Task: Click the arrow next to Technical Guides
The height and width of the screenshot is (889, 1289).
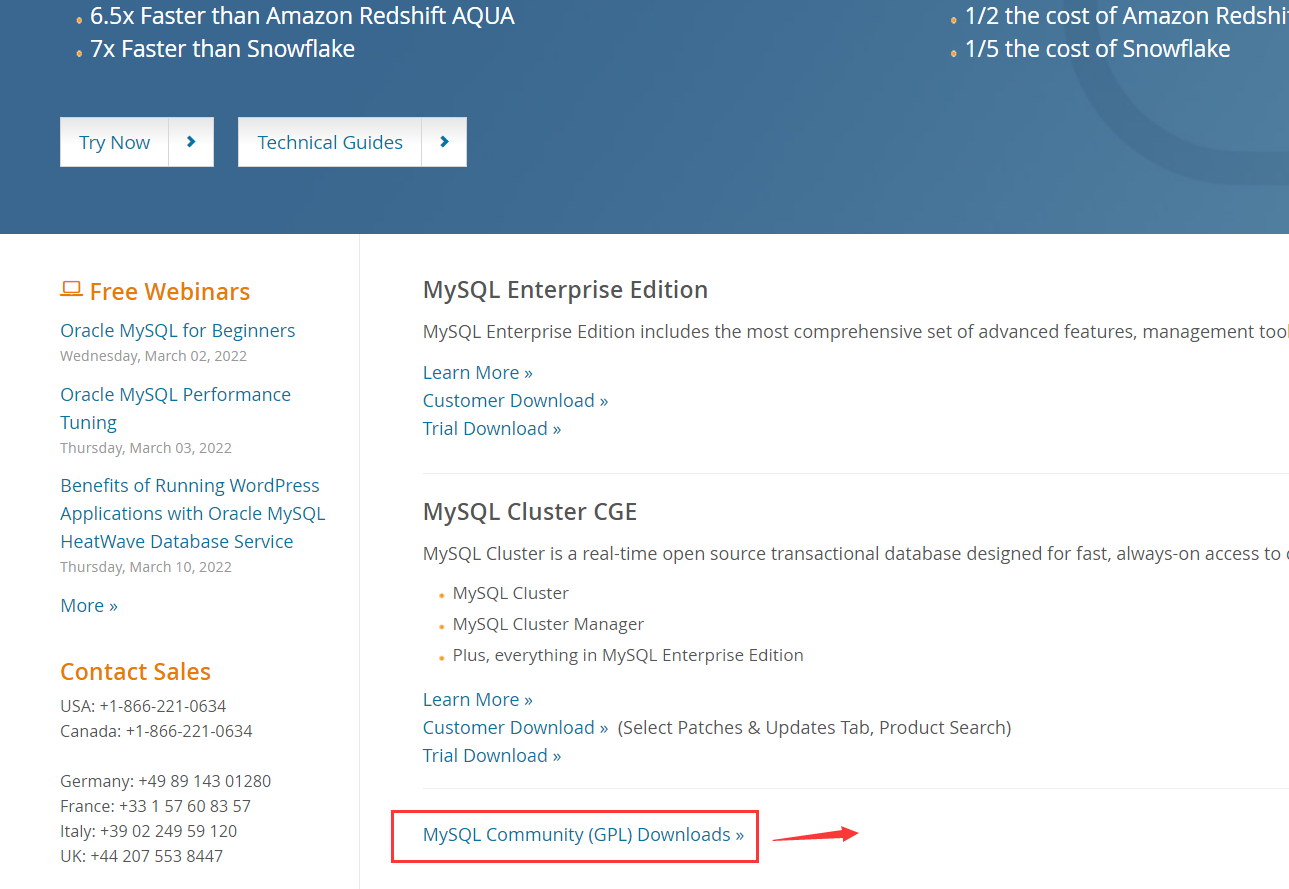Action: [444, 142]
